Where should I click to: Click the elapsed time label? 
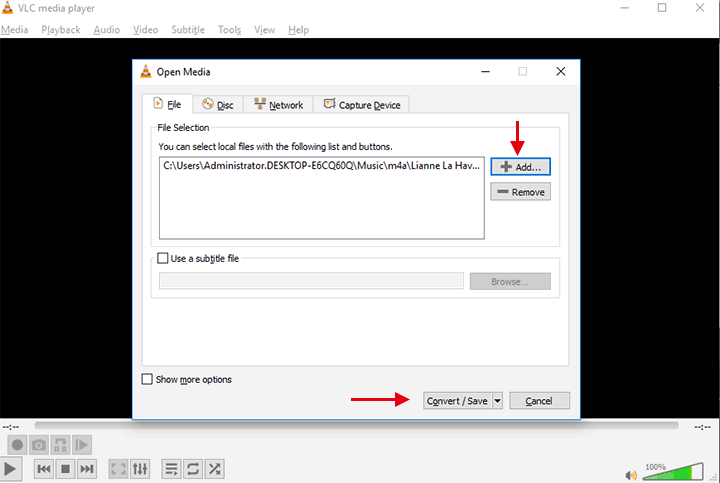click(11, 427)
